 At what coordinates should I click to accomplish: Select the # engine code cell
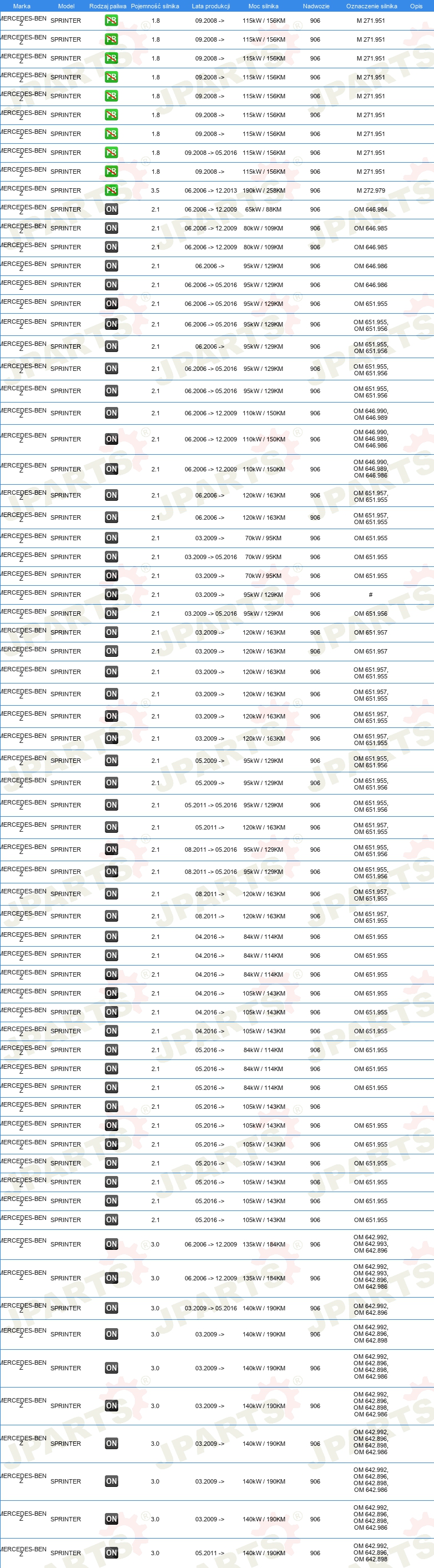click(x=371, y=595)
